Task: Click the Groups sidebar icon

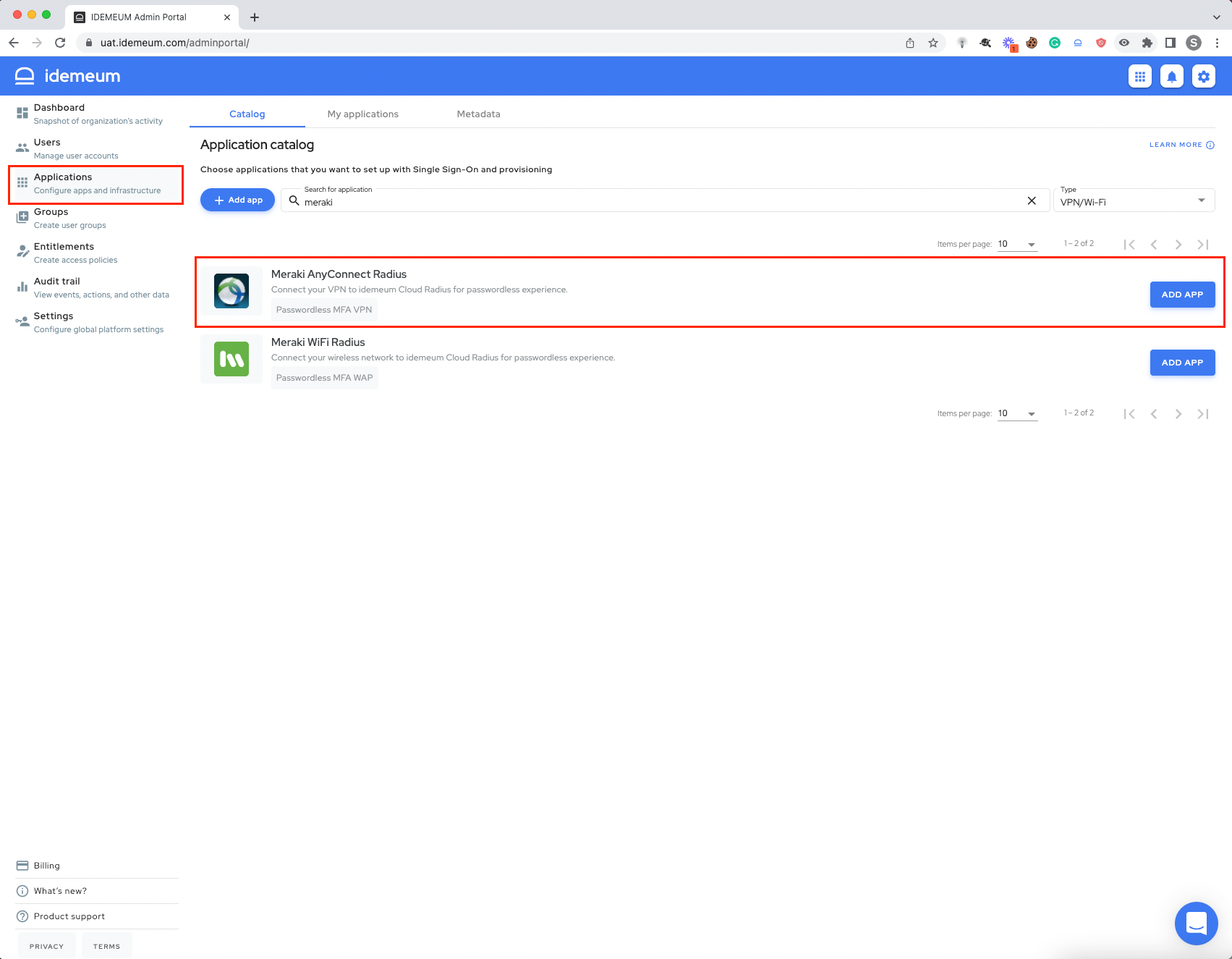Action: coord(22,218)
